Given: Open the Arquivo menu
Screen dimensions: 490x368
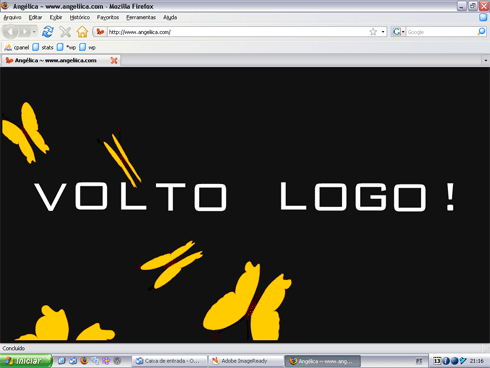Looking at the screenshot, I should tap(12, 17).
